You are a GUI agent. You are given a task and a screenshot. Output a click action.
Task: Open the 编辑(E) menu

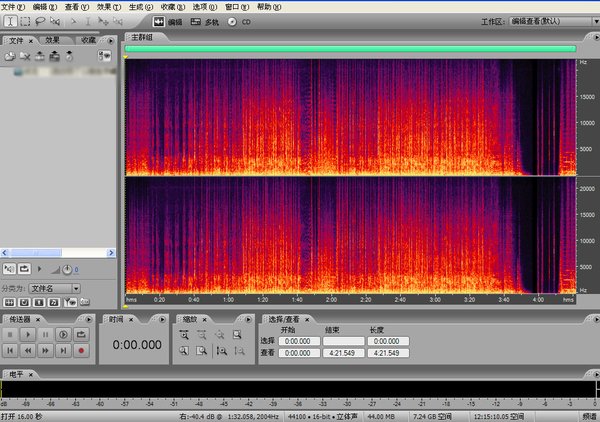coord(45,7)
